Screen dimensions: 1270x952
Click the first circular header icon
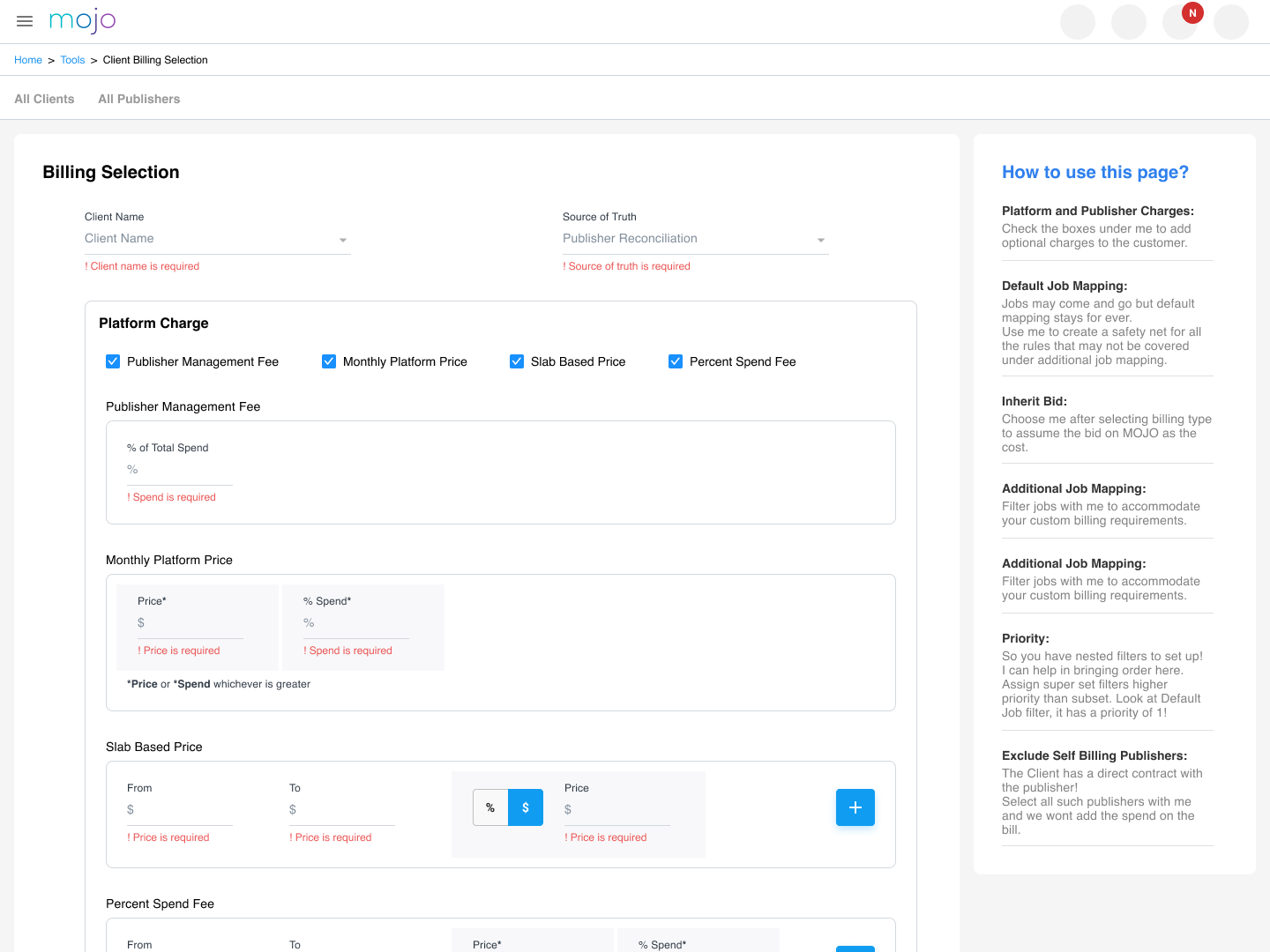tap(1077, 22)
